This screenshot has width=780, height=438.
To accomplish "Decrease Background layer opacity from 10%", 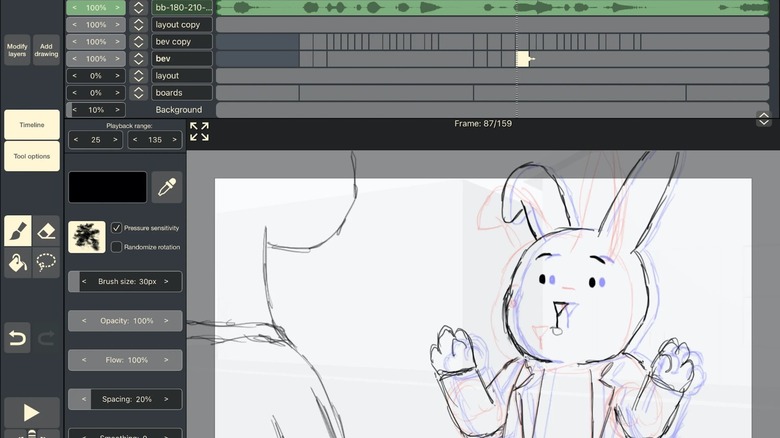I will coord(75,110).
